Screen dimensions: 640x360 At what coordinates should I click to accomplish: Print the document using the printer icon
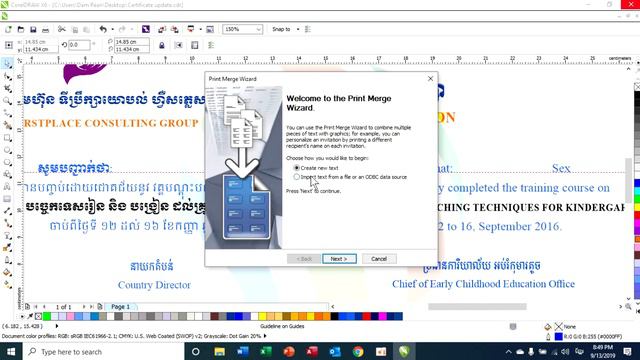pyautogui.click(x=45, y=29)
